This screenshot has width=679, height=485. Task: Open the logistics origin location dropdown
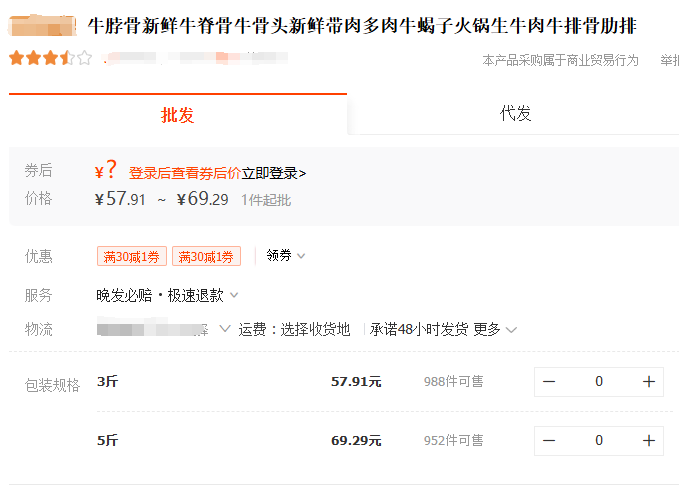[x=224, y=329]
